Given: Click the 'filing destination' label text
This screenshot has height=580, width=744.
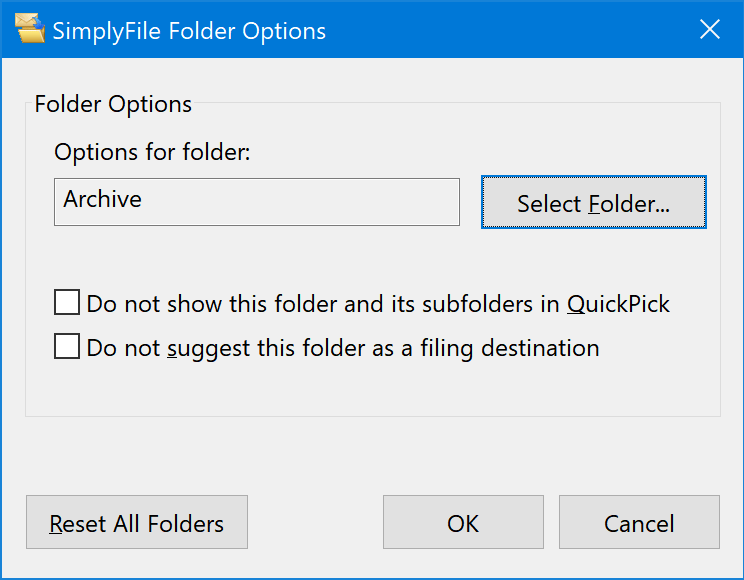Looking at the screenshot, I should (510, 349).
